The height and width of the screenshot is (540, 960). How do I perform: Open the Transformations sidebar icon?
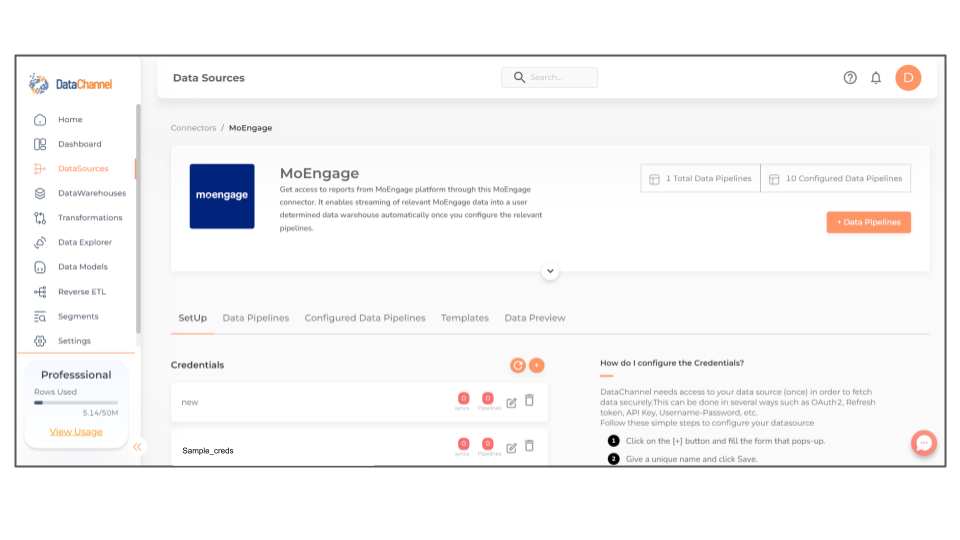[x=40, y=218]
